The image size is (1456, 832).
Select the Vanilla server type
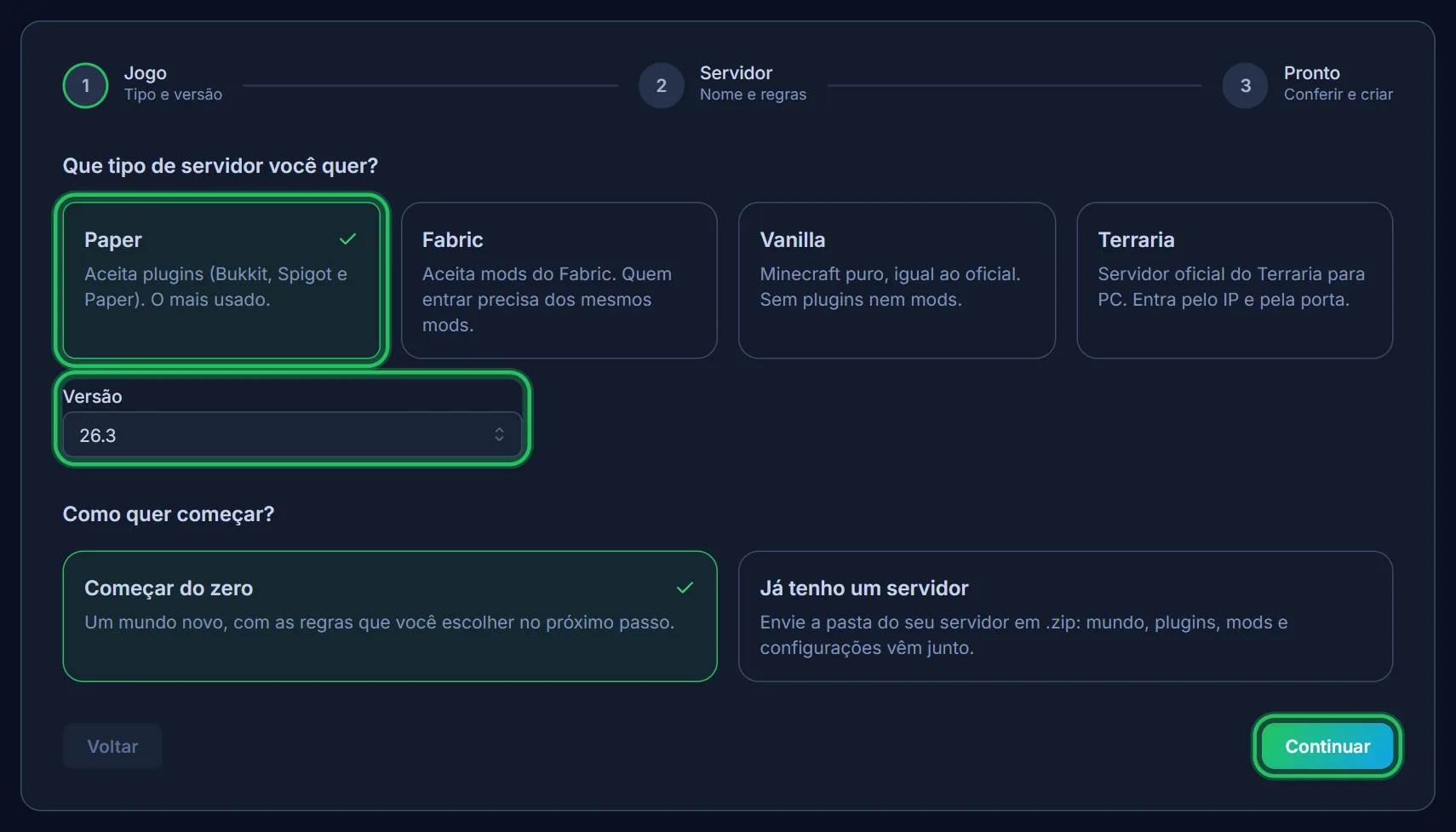pos(897,280)
